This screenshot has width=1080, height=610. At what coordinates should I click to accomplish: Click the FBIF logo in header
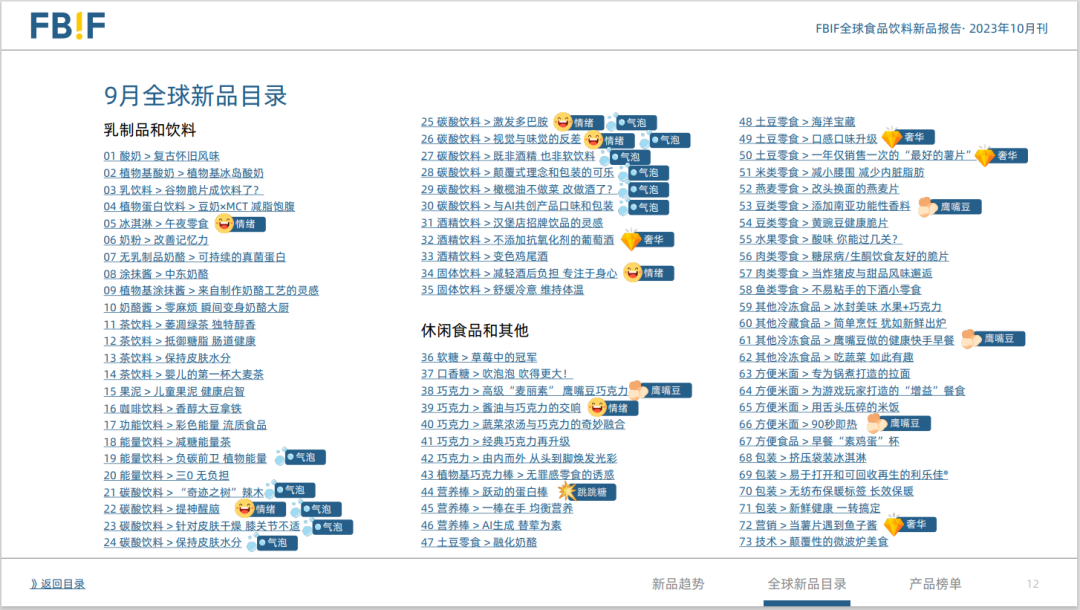click(67, 25)
